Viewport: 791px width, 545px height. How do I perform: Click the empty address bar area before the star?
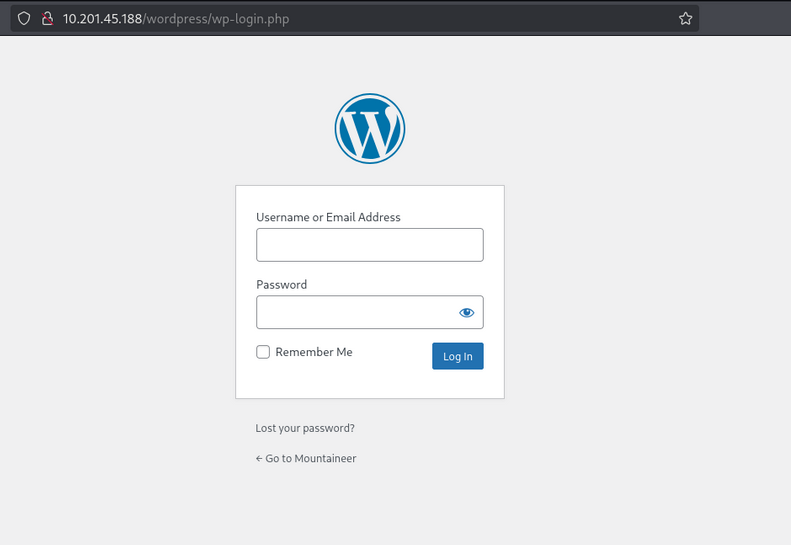click(x=480, y=19)
